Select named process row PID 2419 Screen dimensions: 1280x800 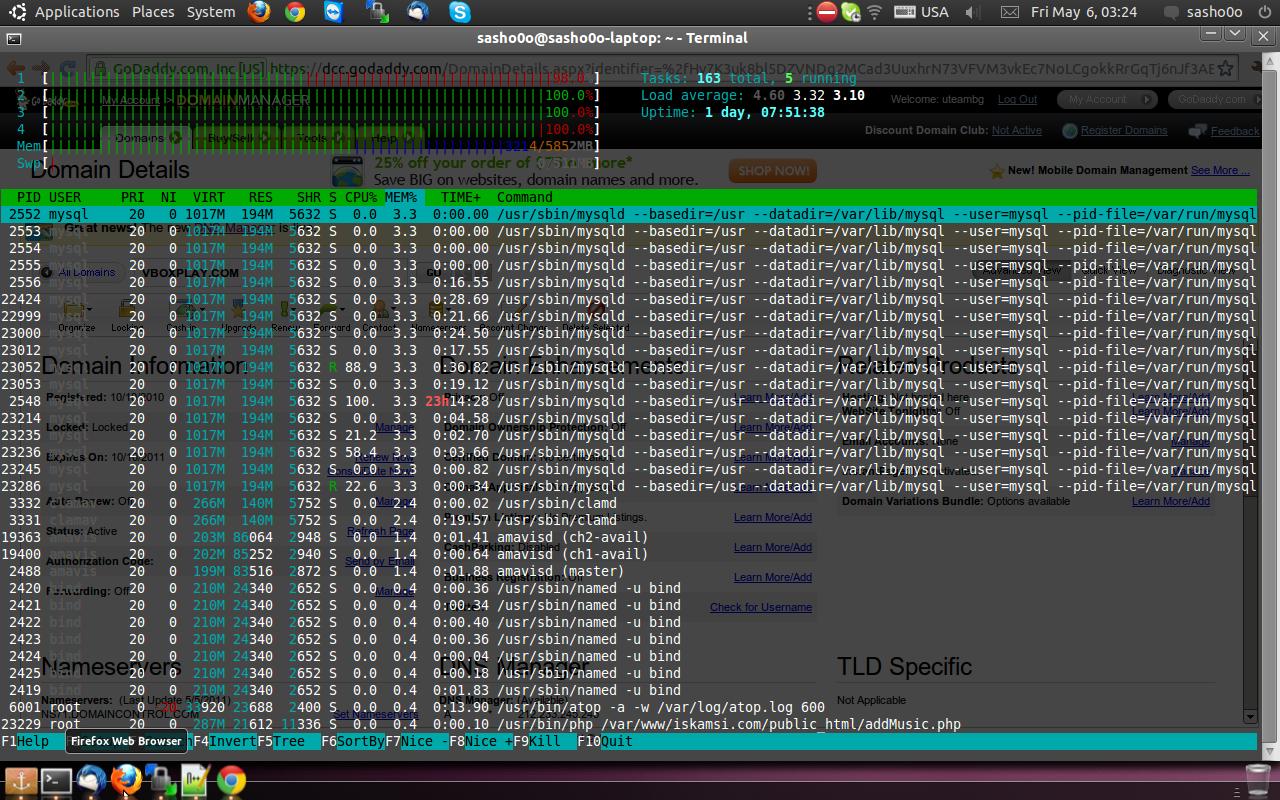(x=628, y=690)
